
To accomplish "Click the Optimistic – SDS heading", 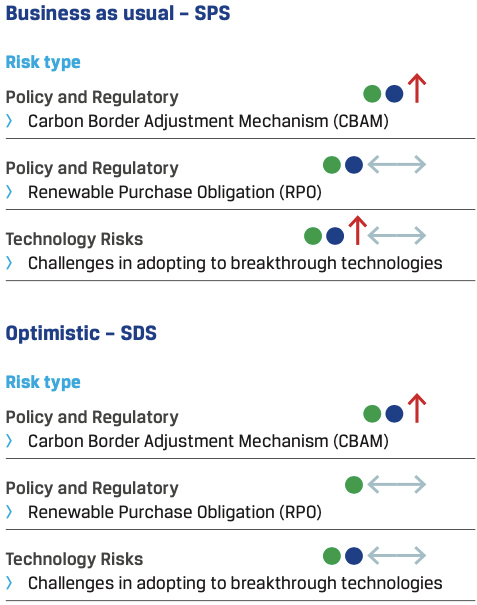I will coord(81,333).
